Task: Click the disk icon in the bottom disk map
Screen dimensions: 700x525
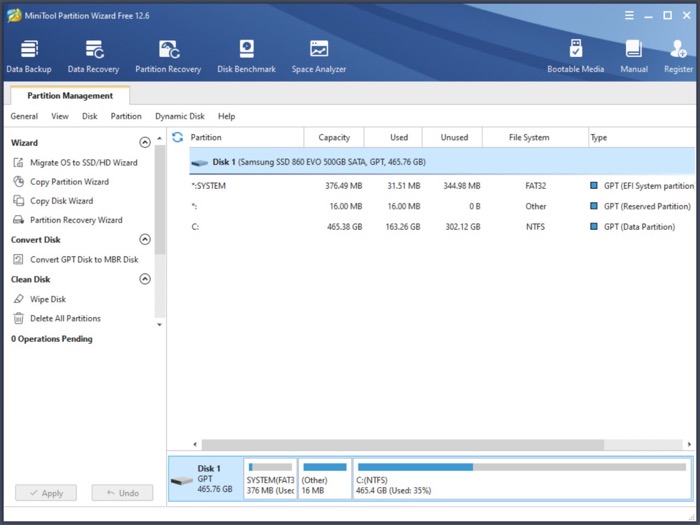Action: tap(182, 481)
